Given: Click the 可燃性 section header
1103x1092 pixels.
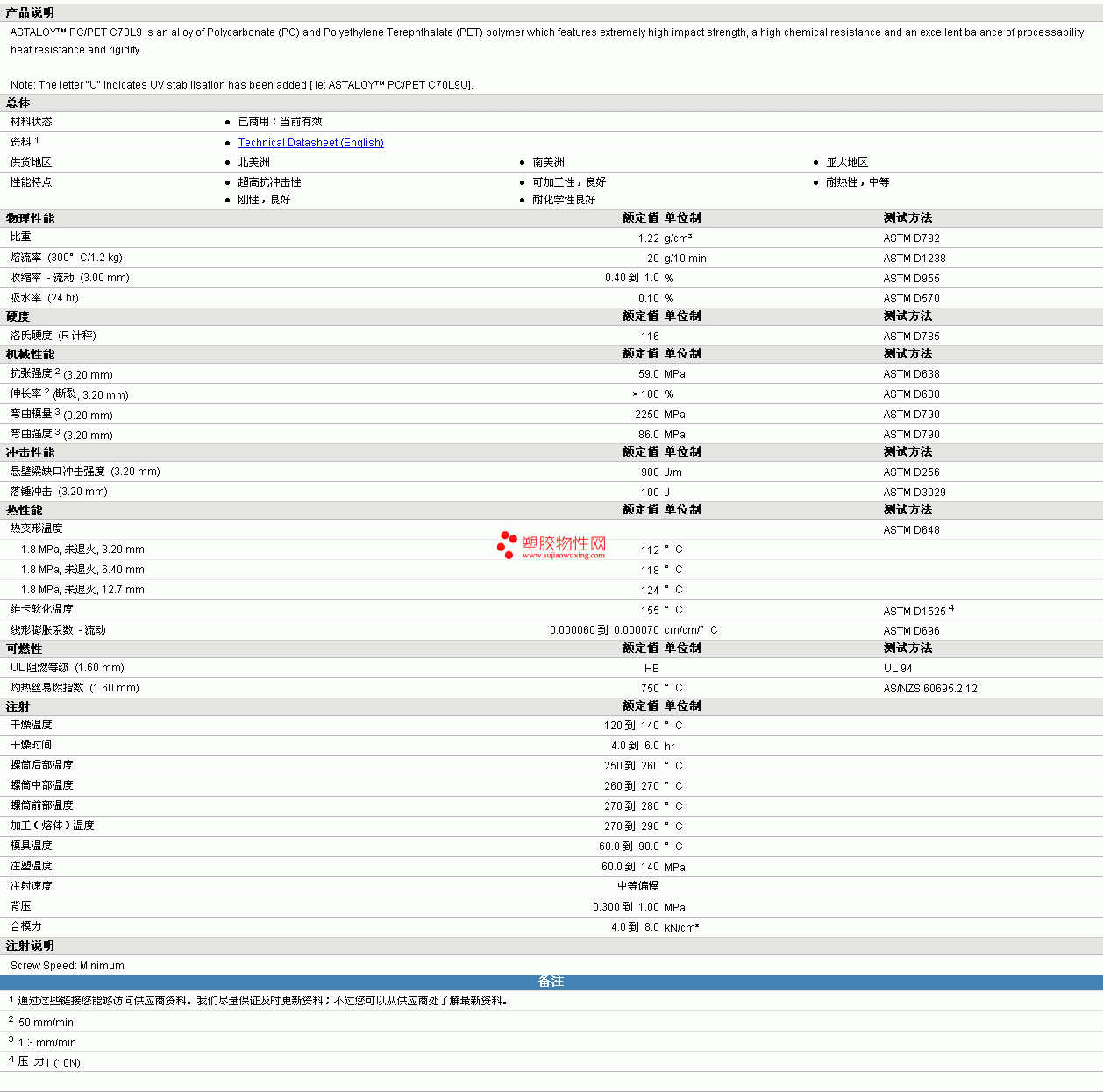Looking at the screenshot, I should (x=25, y=649).
